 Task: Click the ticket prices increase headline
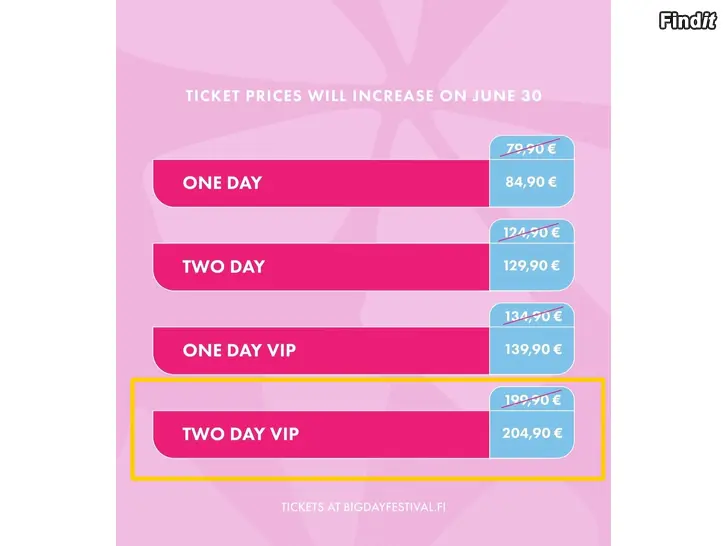364,96
